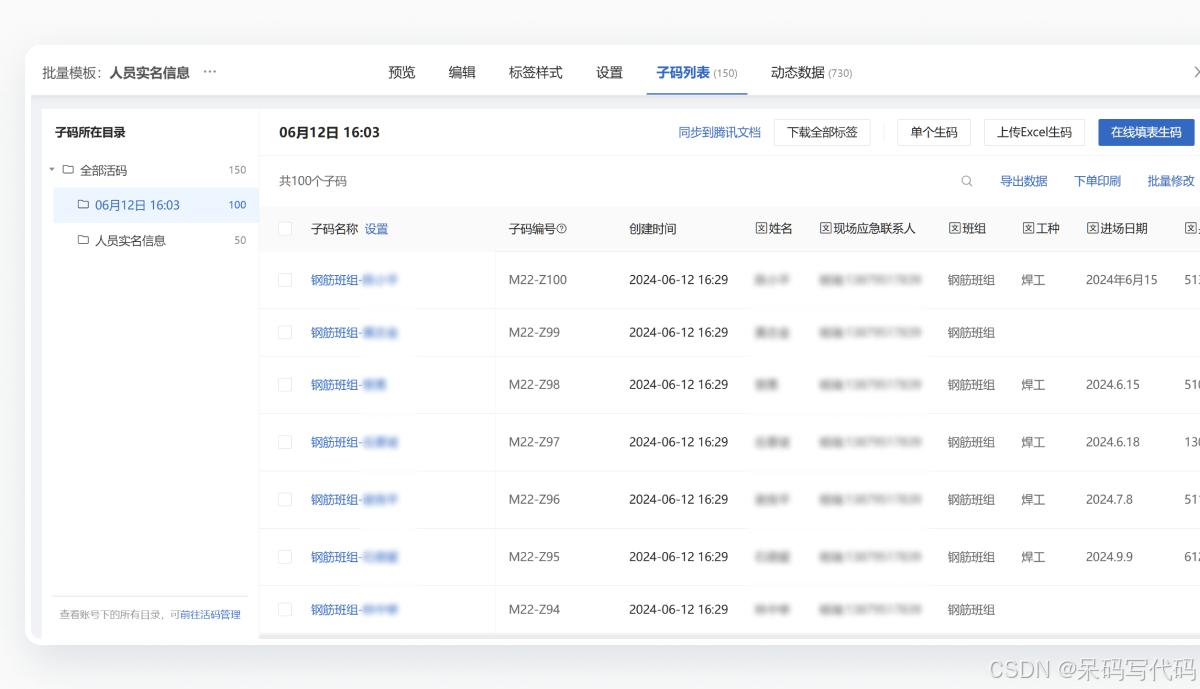Click the 2024.7.8 entry date cell
This screenshot has width=1200, height=689.
click(x=1109, y=499)
